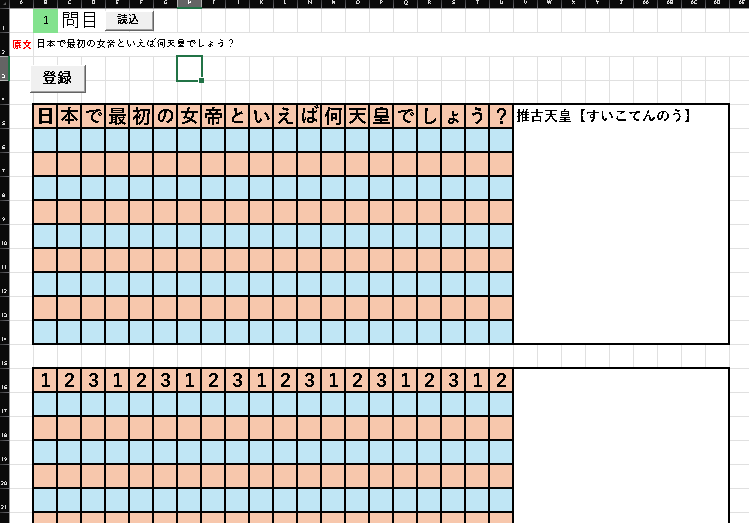Select the 帝 character cell

[x=214, y=116]
